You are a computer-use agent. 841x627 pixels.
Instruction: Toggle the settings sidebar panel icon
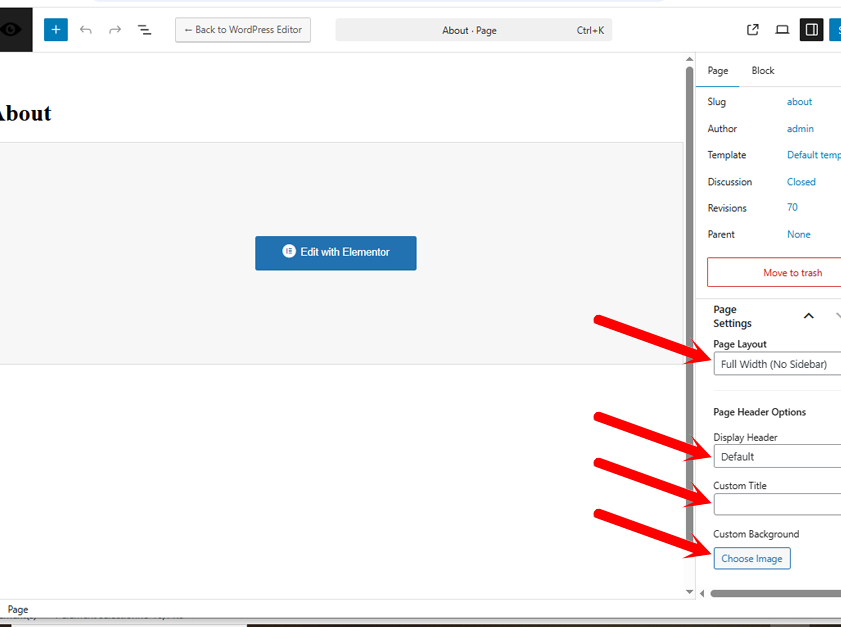(811, 30)
